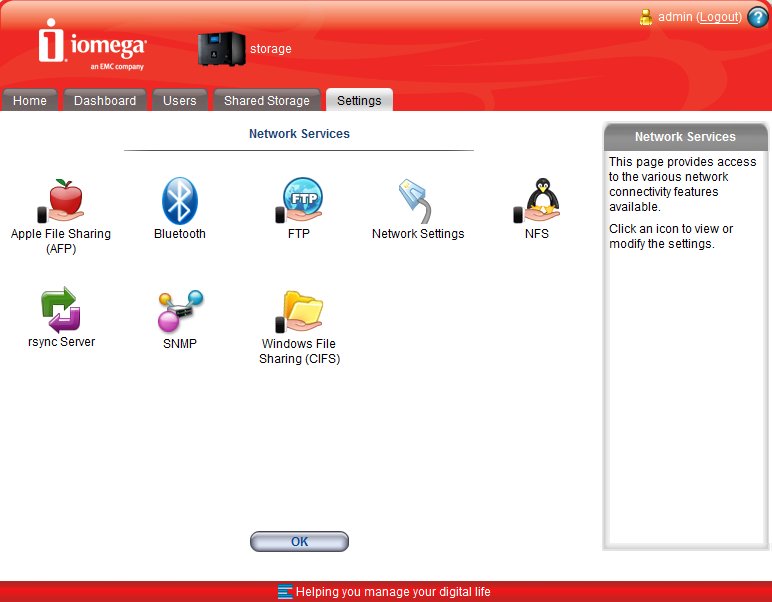
Task: Switch to the Users tab
Action: point(180,100)
